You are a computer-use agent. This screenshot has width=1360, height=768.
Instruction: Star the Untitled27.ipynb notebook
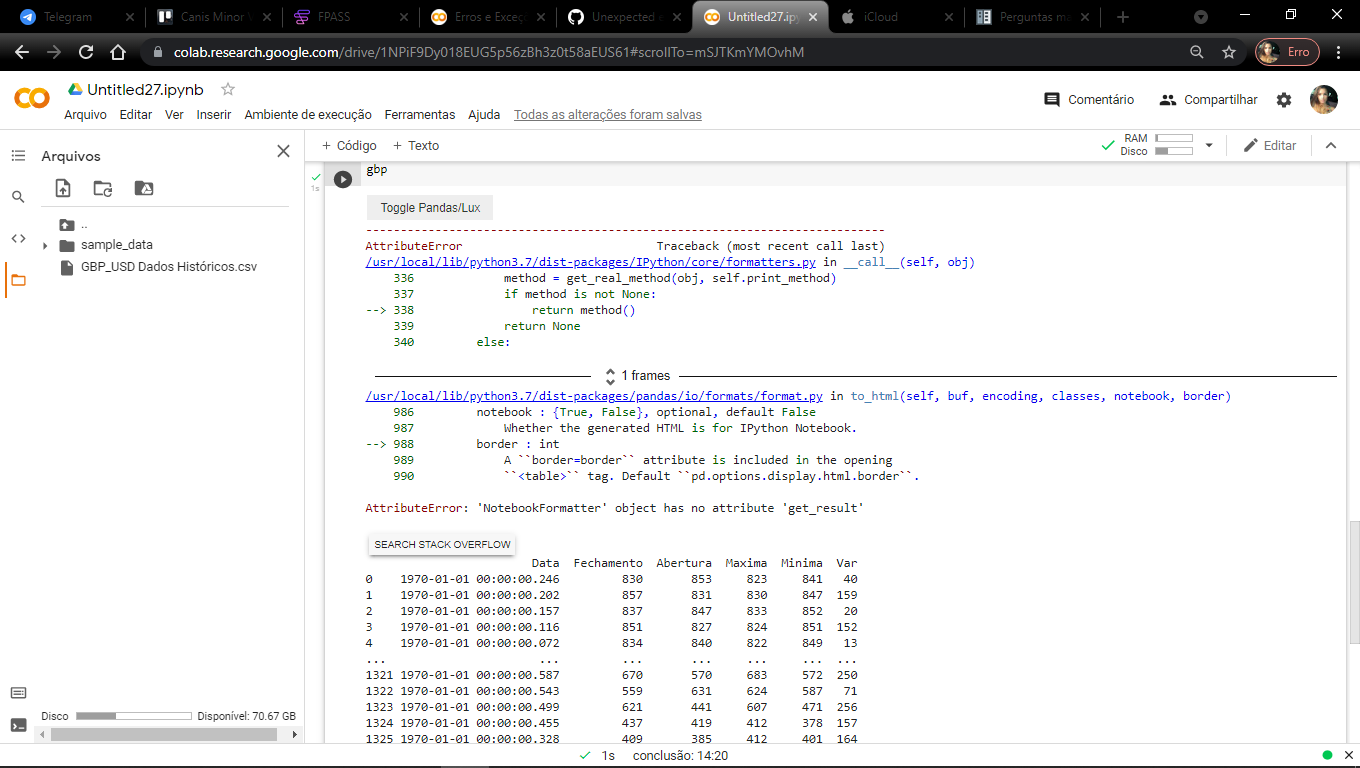tap(227, 88)
